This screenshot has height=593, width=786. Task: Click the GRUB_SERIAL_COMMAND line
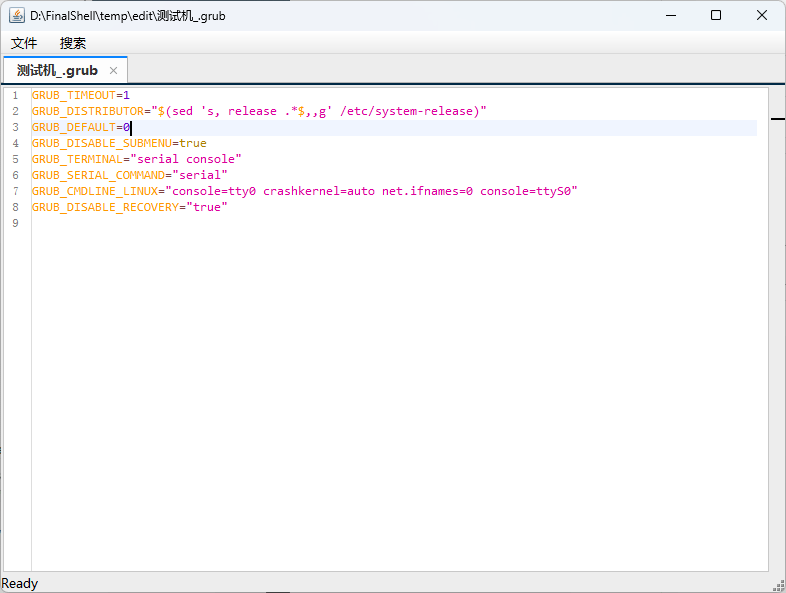(129, 175)
